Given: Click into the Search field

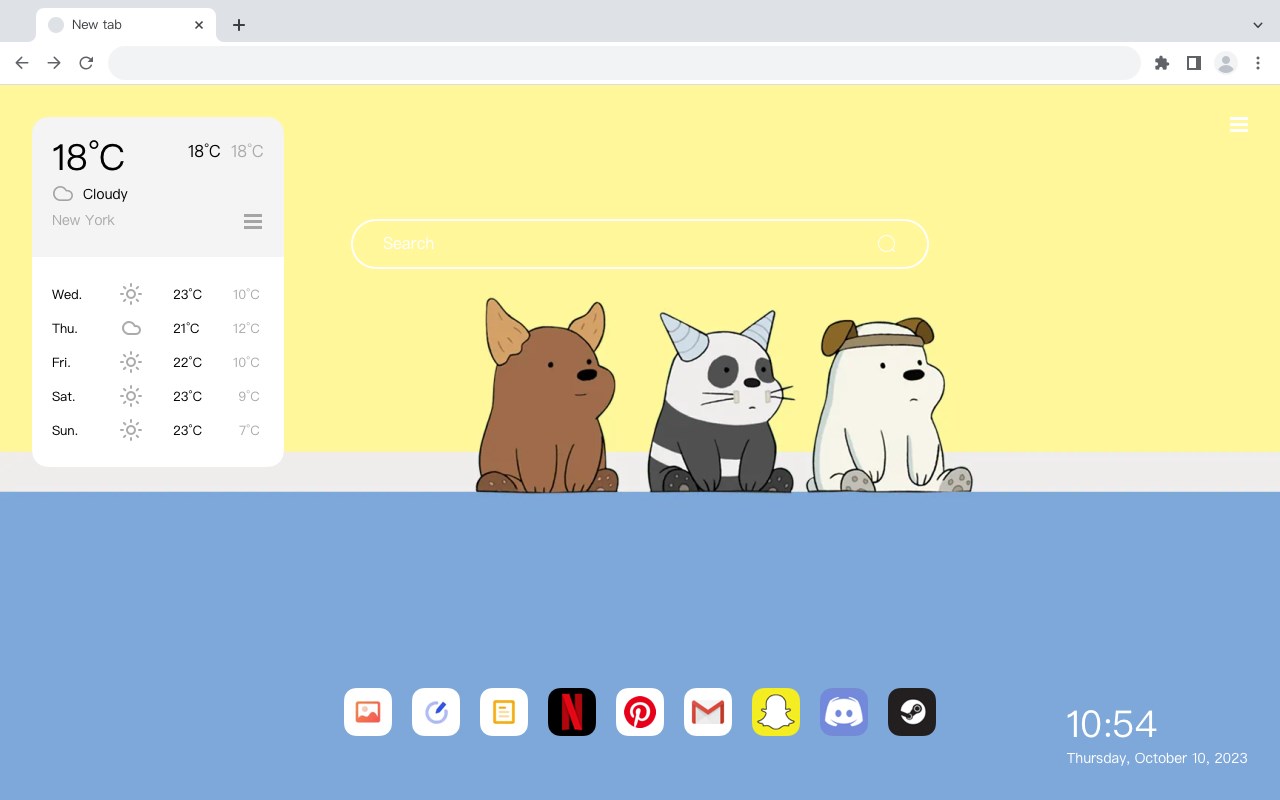Looking at the screenshot, I should pos(640,244).
